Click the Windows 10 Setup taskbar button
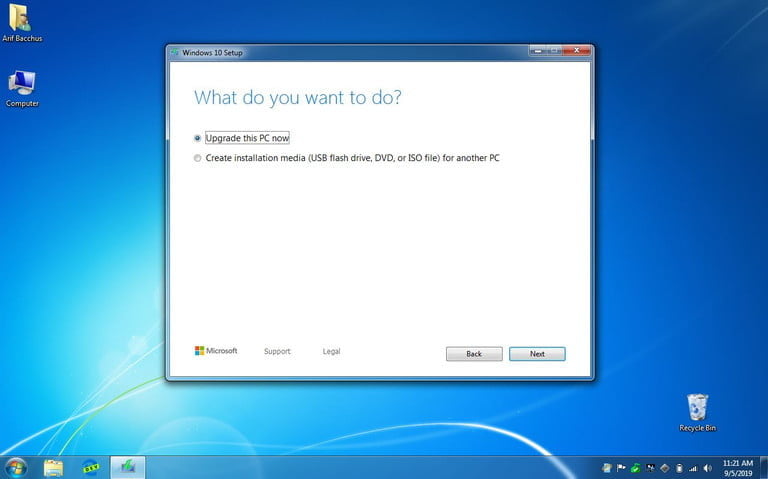The height and width of the screenshot is (479, 768). pyautogui.click(x=128, y=467)
